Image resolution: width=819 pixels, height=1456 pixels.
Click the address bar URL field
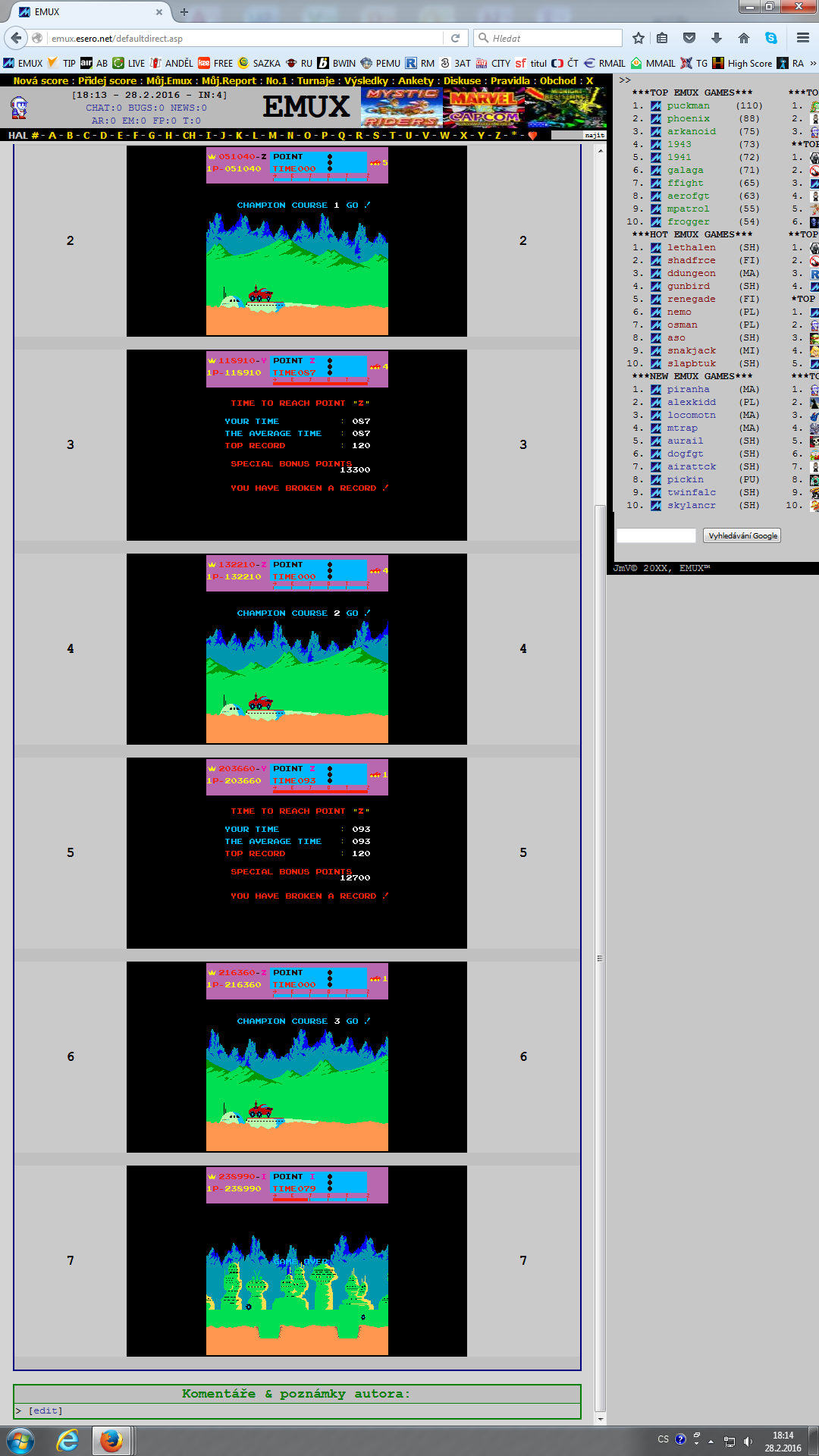tap(243, 38)
